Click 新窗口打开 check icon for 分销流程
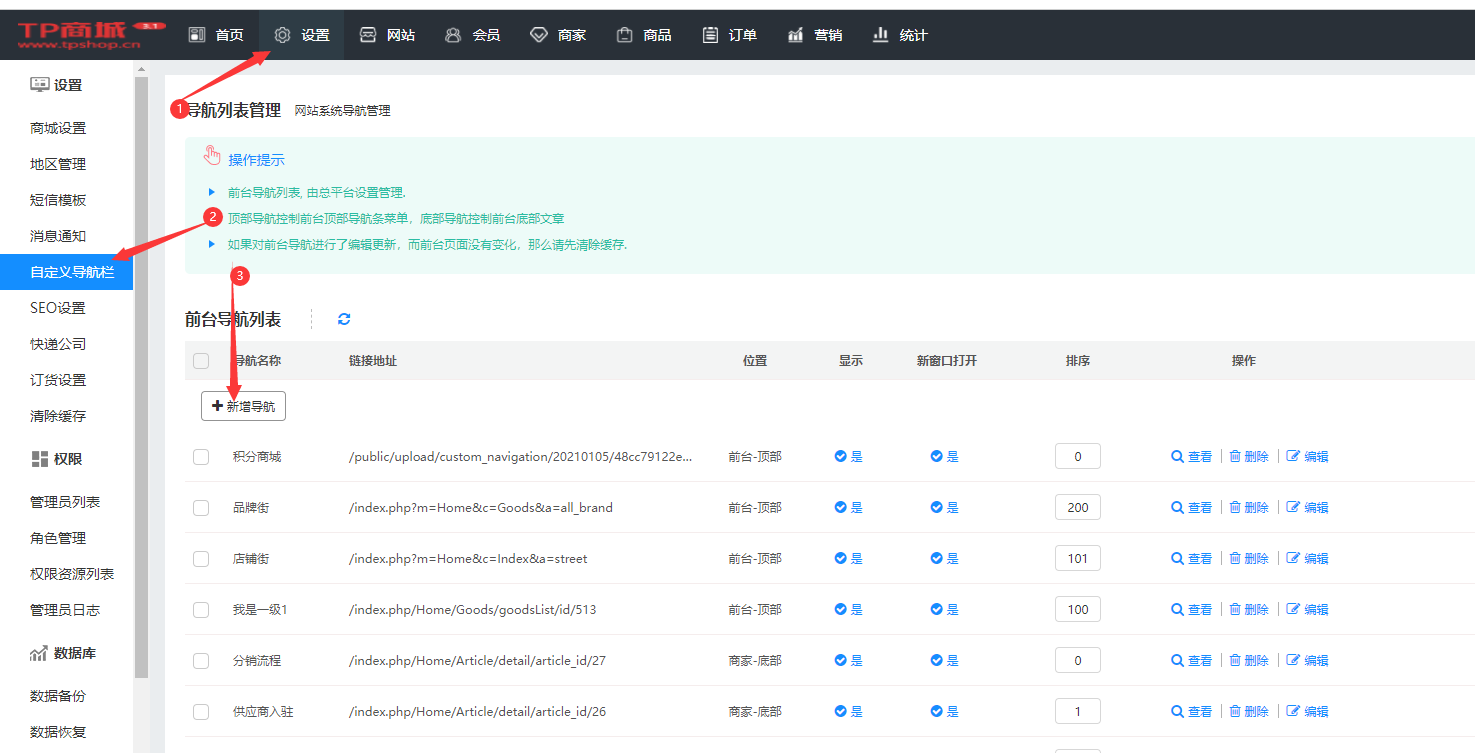 [x=936, y=660]
